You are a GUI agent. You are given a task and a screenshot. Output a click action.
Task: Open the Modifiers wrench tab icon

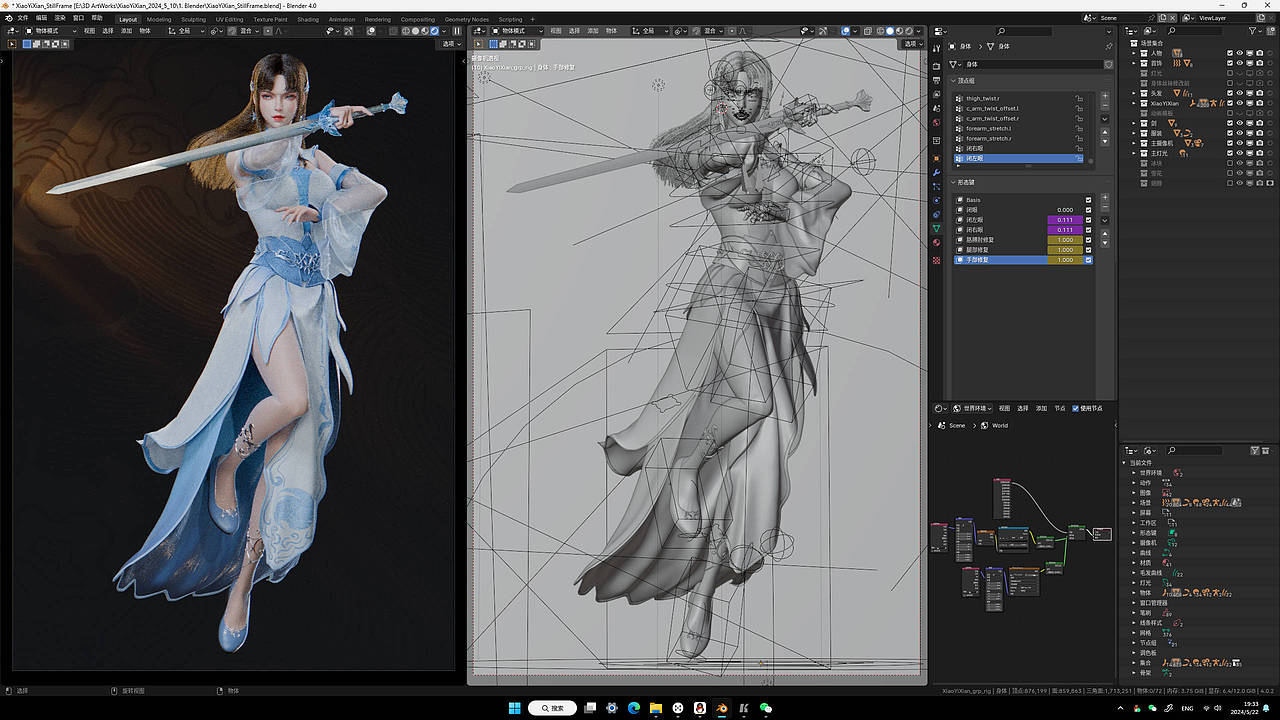pyautogui.click(x=937, y=172)
